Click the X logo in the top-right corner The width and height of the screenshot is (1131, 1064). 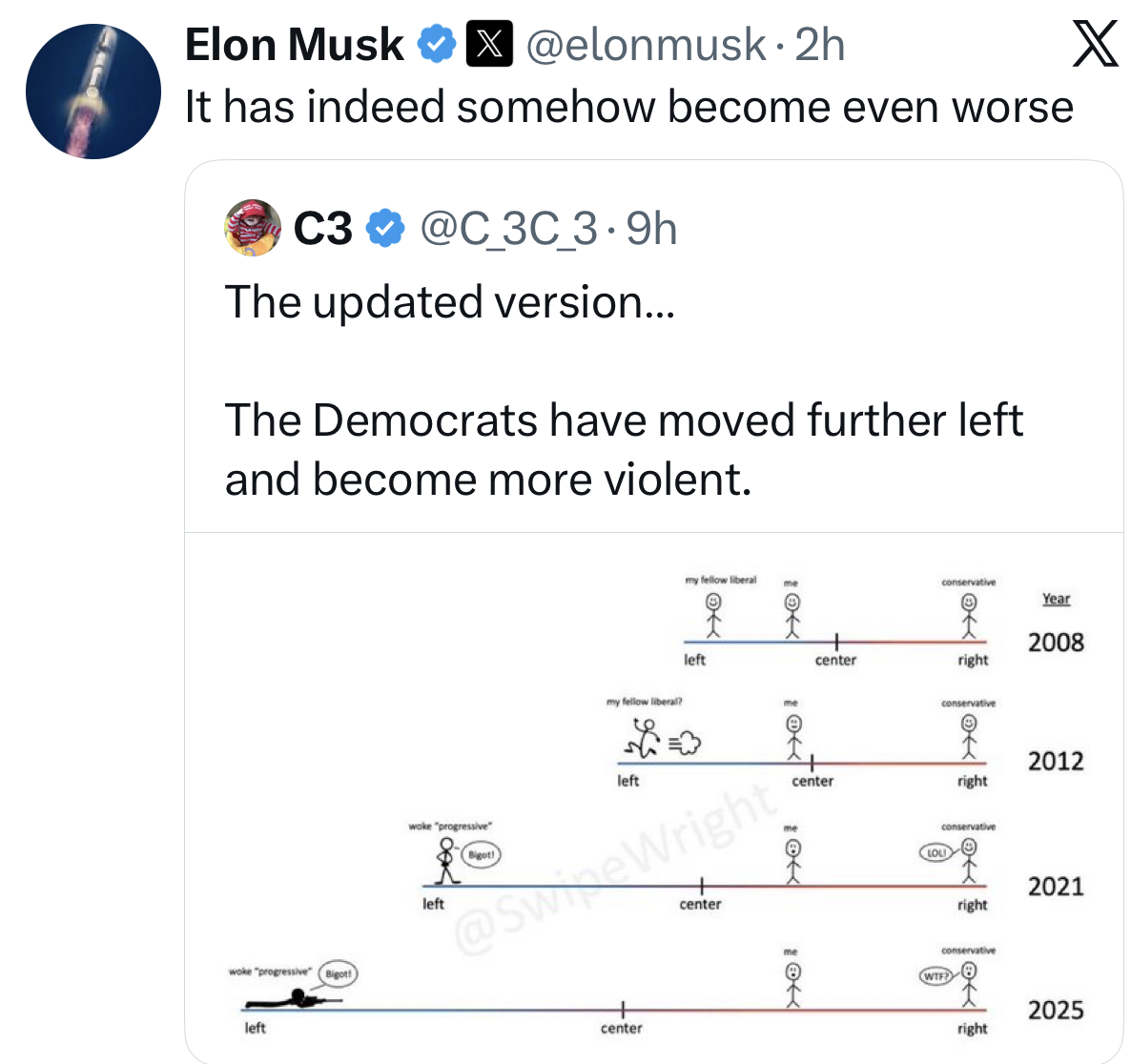1095,46
